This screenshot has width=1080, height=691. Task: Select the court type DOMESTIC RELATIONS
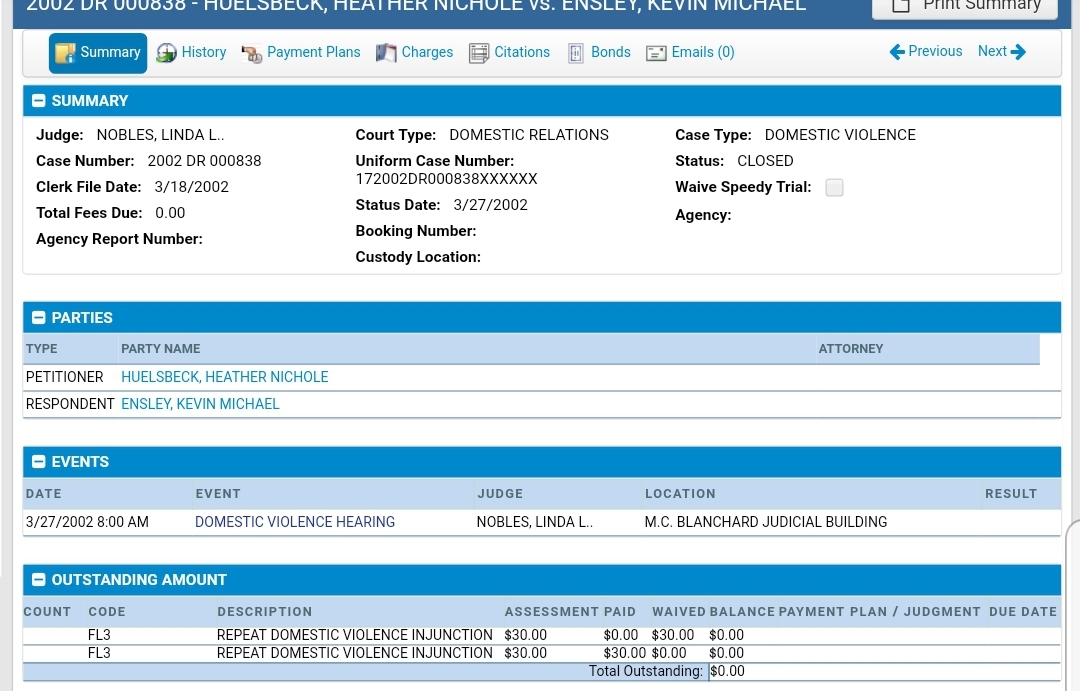529,134
